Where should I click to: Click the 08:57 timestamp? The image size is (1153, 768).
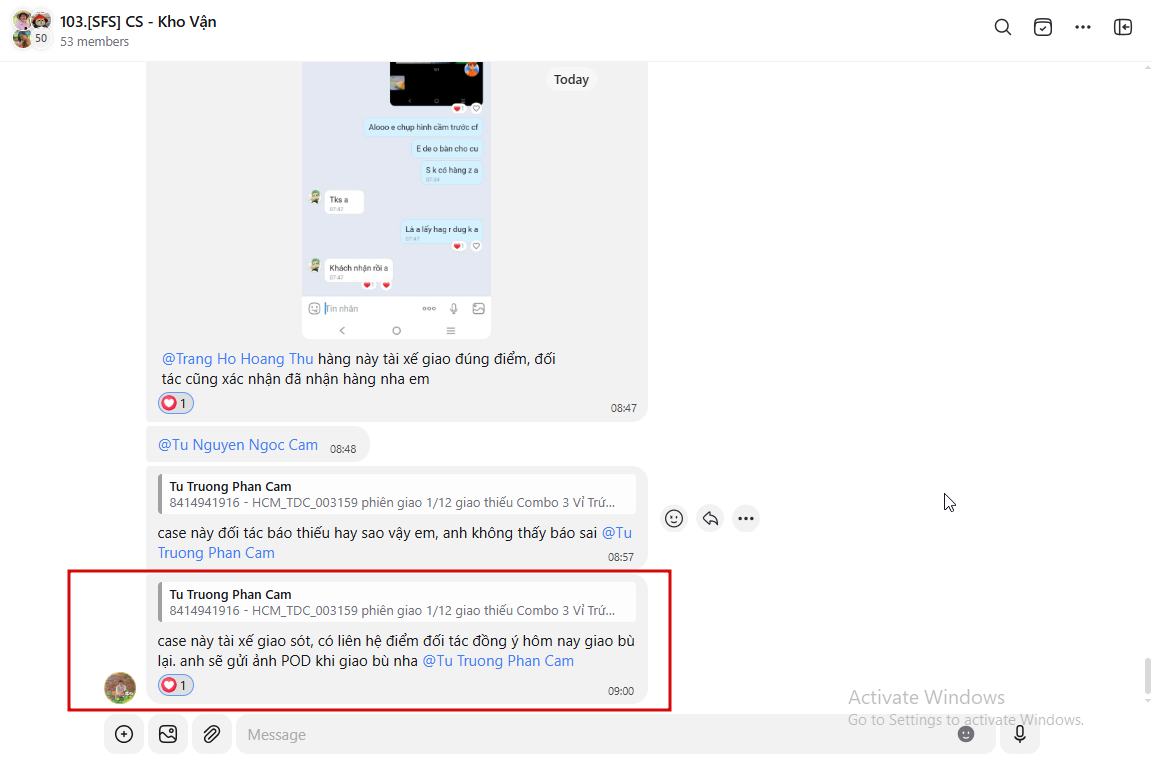[x=621, y=557]
